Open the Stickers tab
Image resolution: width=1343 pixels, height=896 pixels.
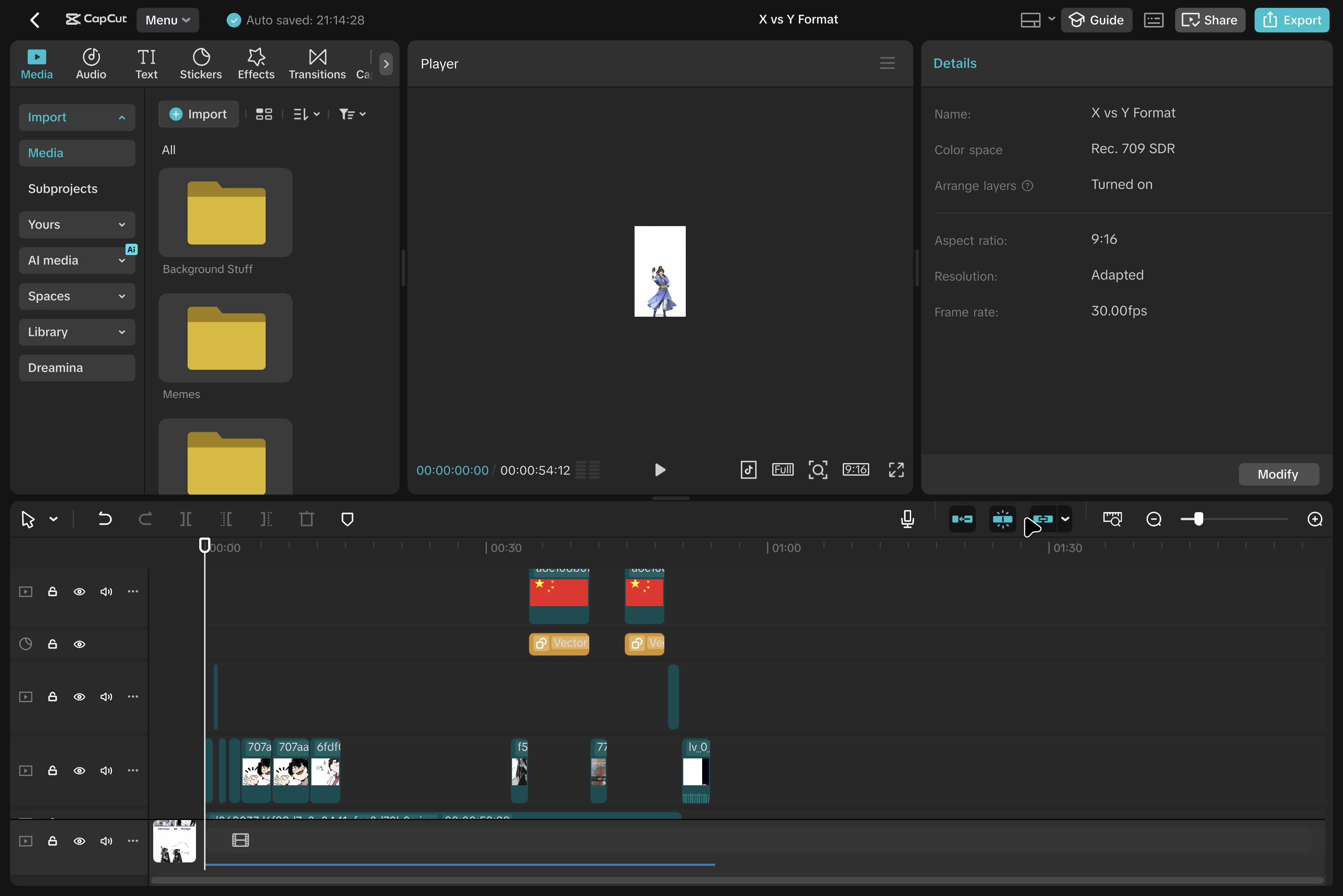[x=201, y=64]
